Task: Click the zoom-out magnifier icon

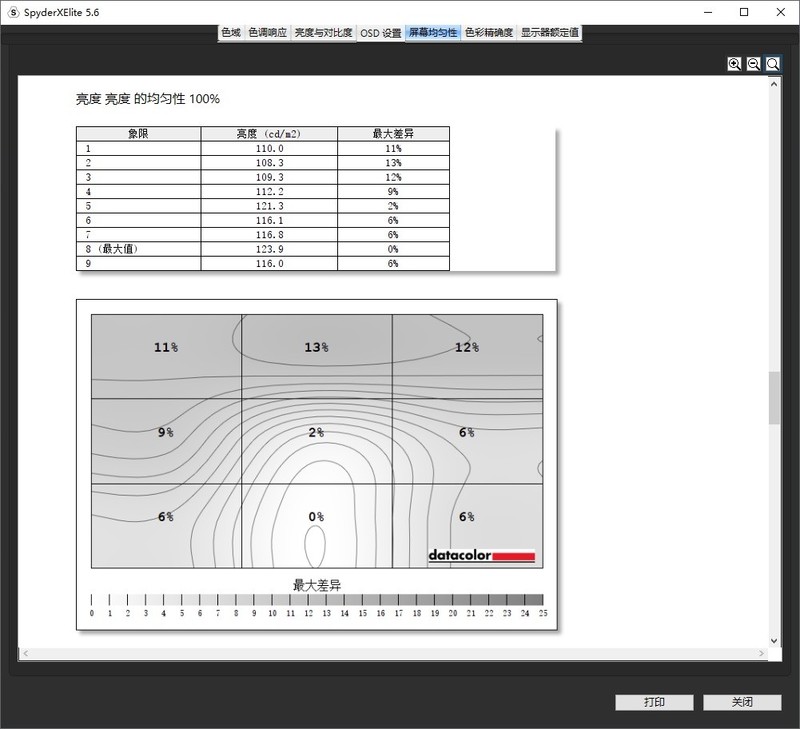Action: point(751,62)
